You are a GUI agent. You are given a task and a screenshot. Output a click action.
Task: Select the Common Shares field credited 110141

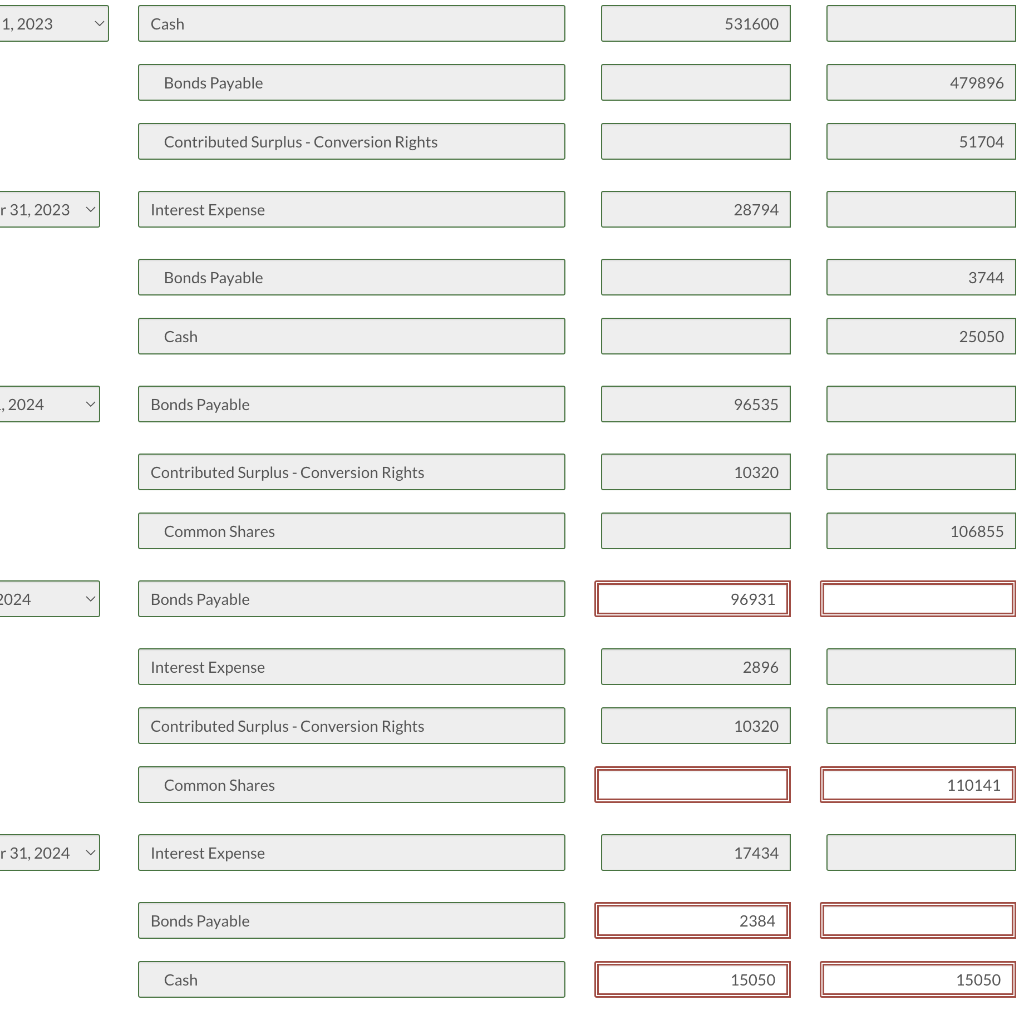click(351, 784)
